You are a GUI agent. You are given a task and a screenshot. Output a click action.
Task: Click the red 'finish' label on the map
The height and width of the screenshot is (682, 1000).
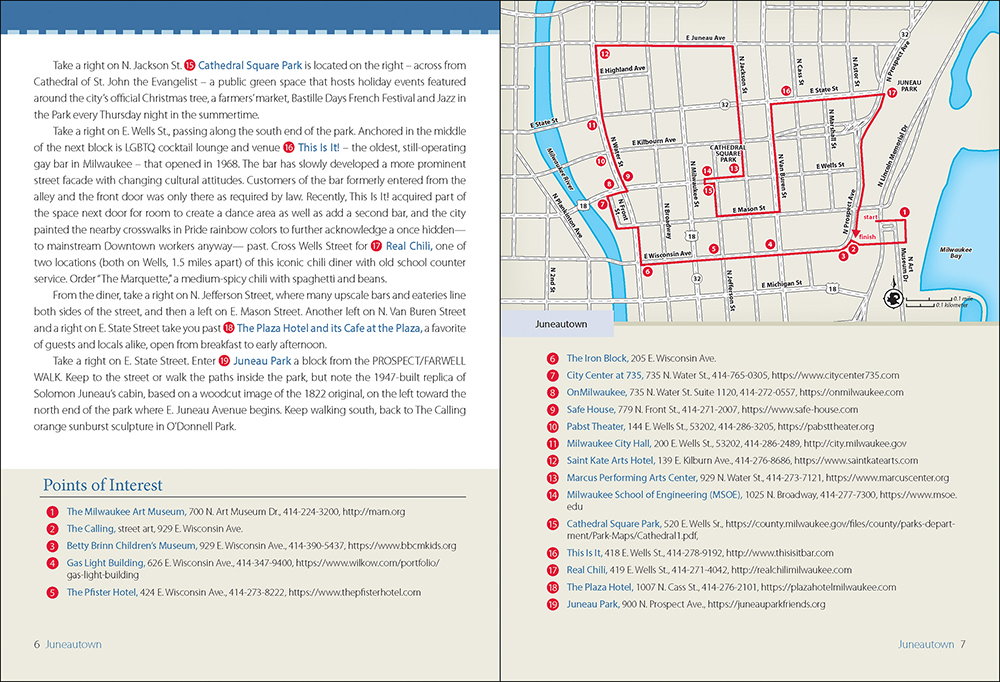point(867,237)
